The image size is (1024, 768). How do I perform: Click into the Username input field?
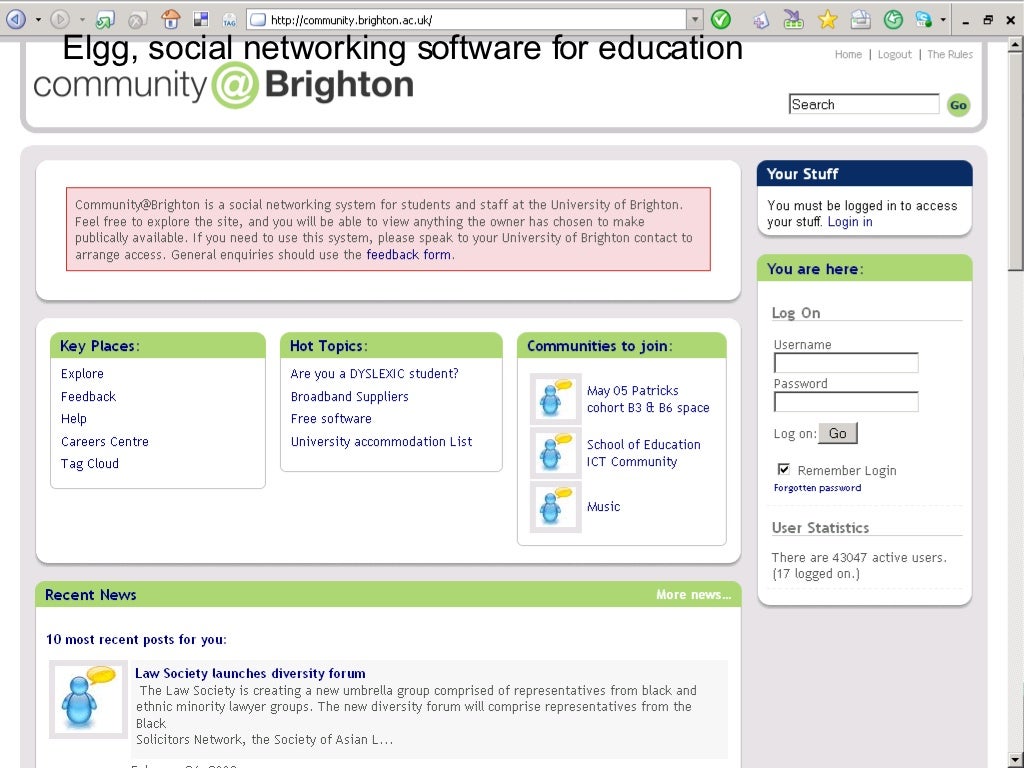[846, 363]
